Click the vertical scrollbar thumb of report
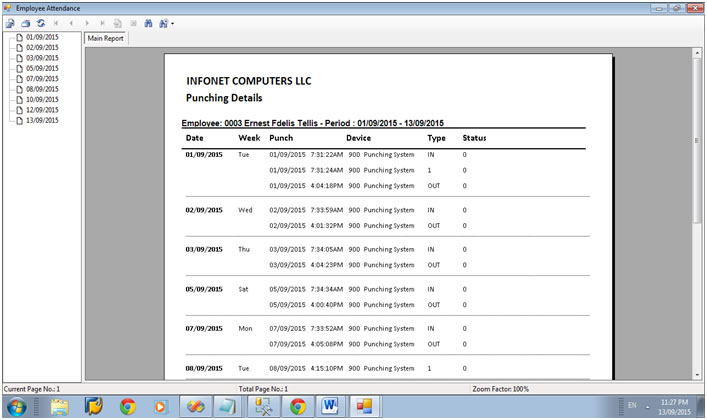Screen dimensions: 707x420 click(x=698, y=140)
